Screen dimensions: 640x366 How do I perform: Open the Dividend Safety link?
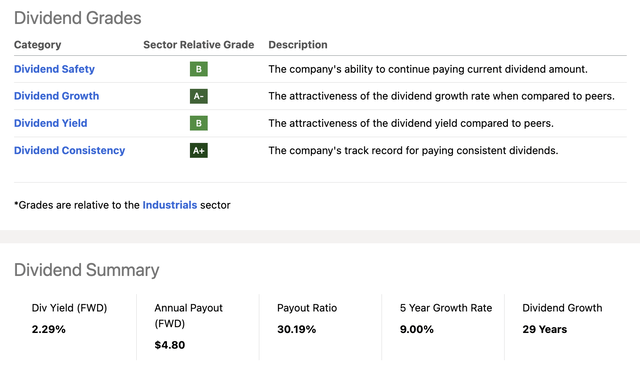click(x=54, y=69)
